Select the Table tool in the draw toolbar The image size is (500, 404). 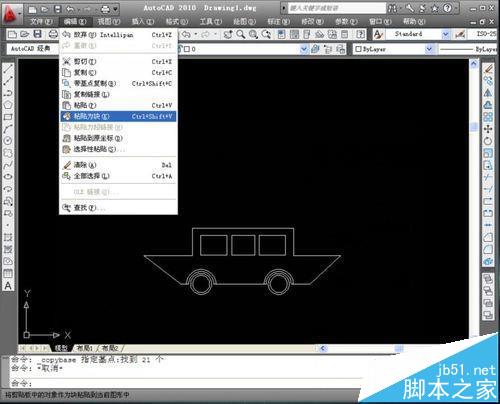(x=8, y=274)
